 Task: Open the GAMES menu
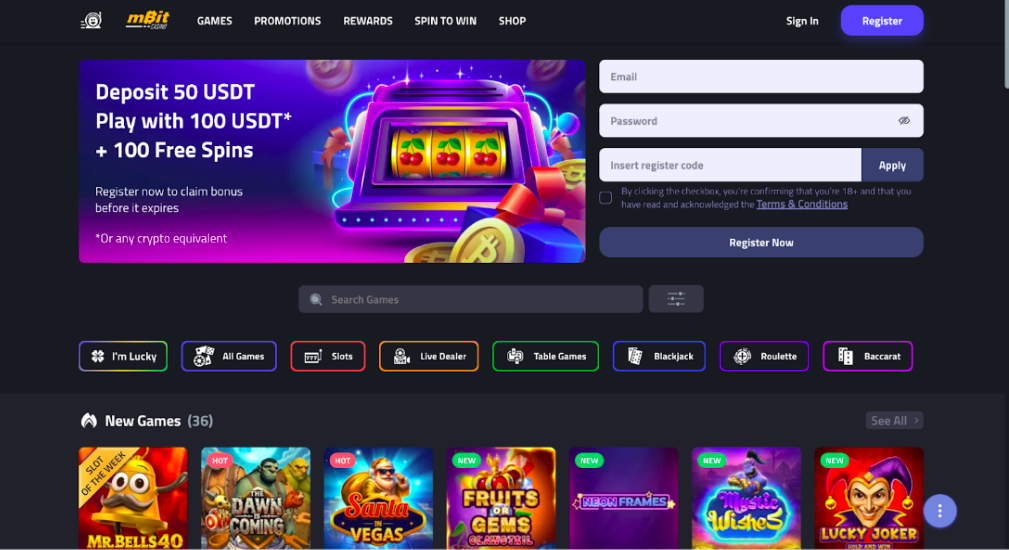[214, 21]
